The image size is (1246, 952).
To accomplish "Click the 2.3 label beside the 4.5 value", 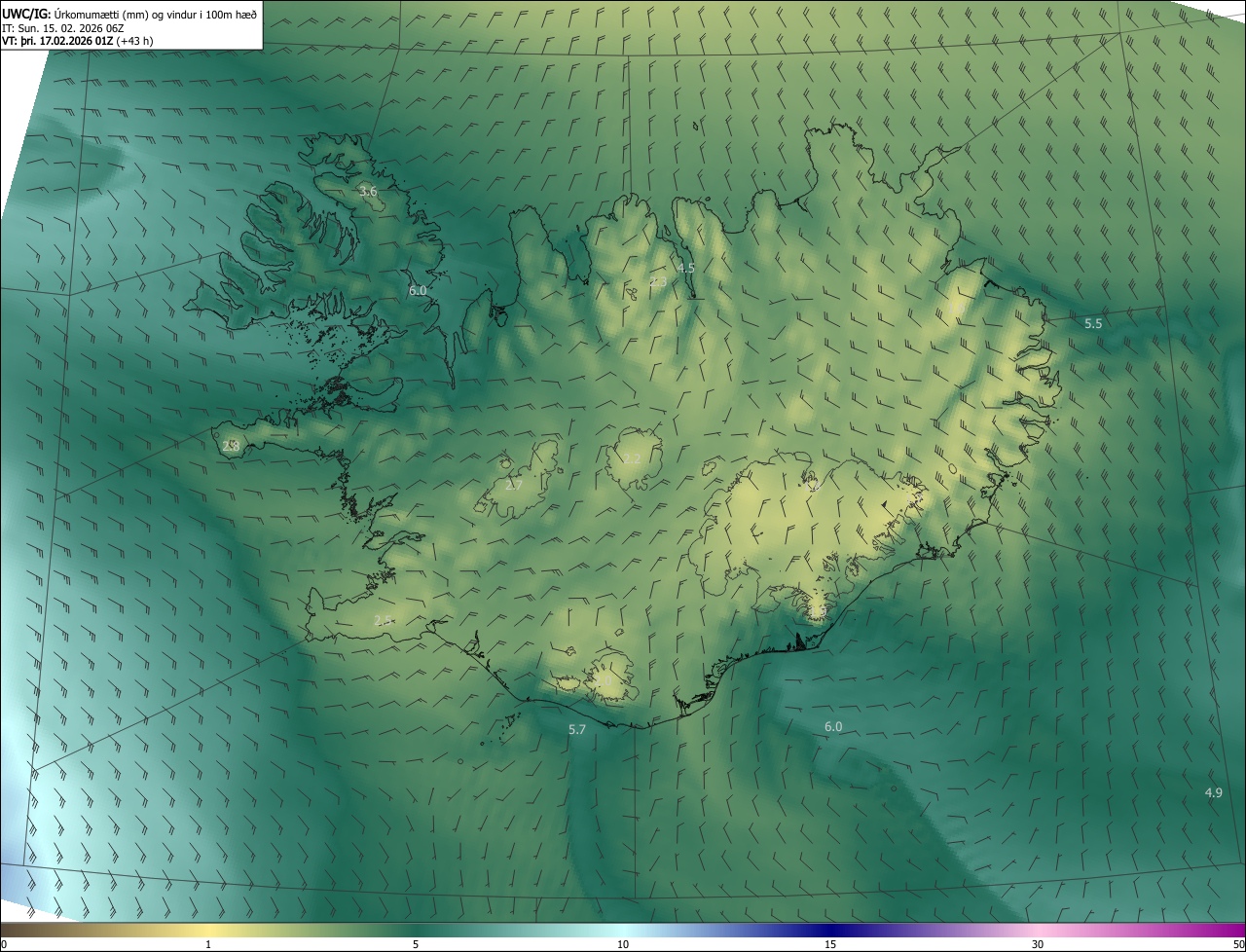I will pos(659,282).
